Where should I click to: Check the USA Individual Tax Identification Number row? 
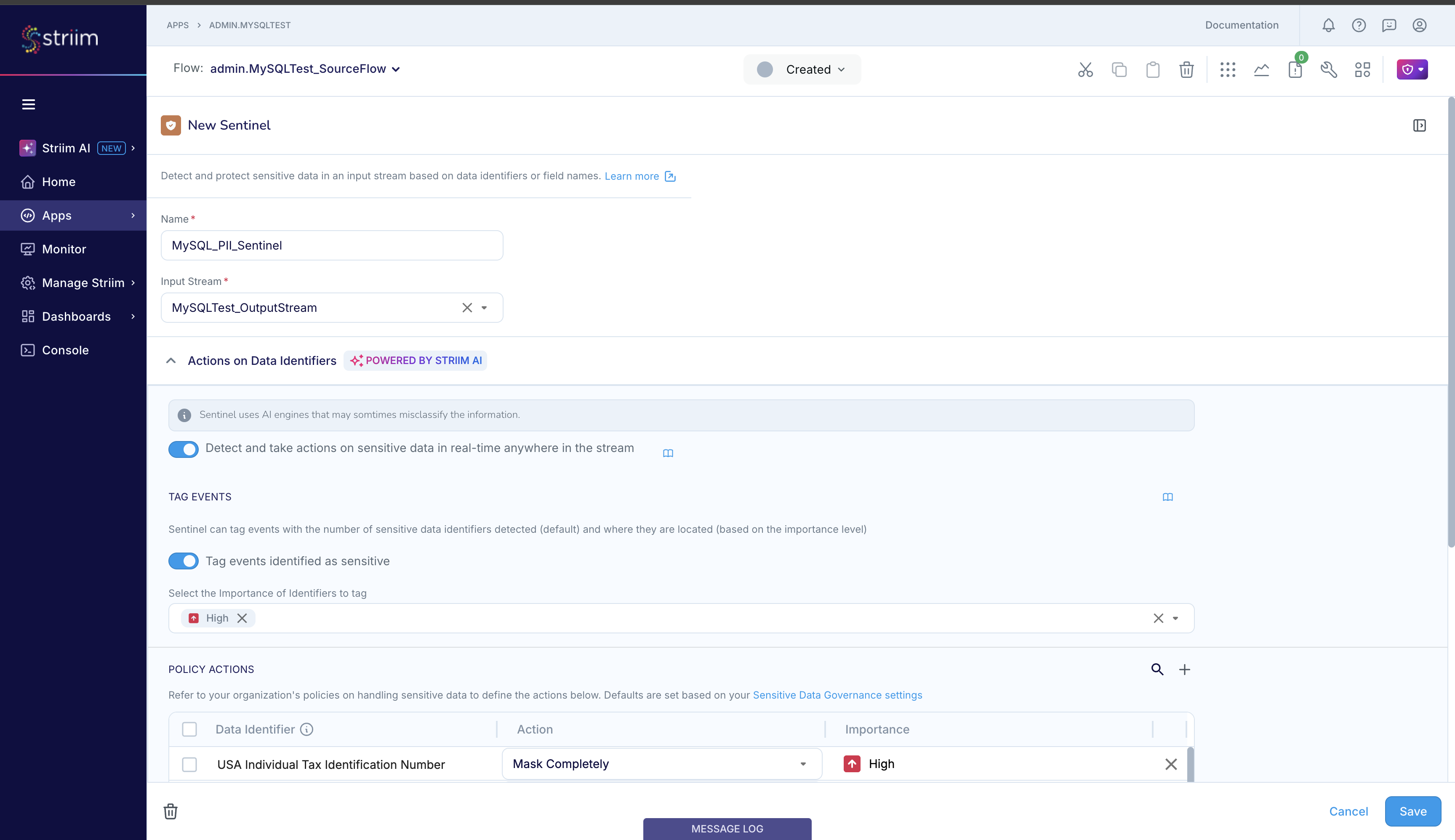coord(189,764)
